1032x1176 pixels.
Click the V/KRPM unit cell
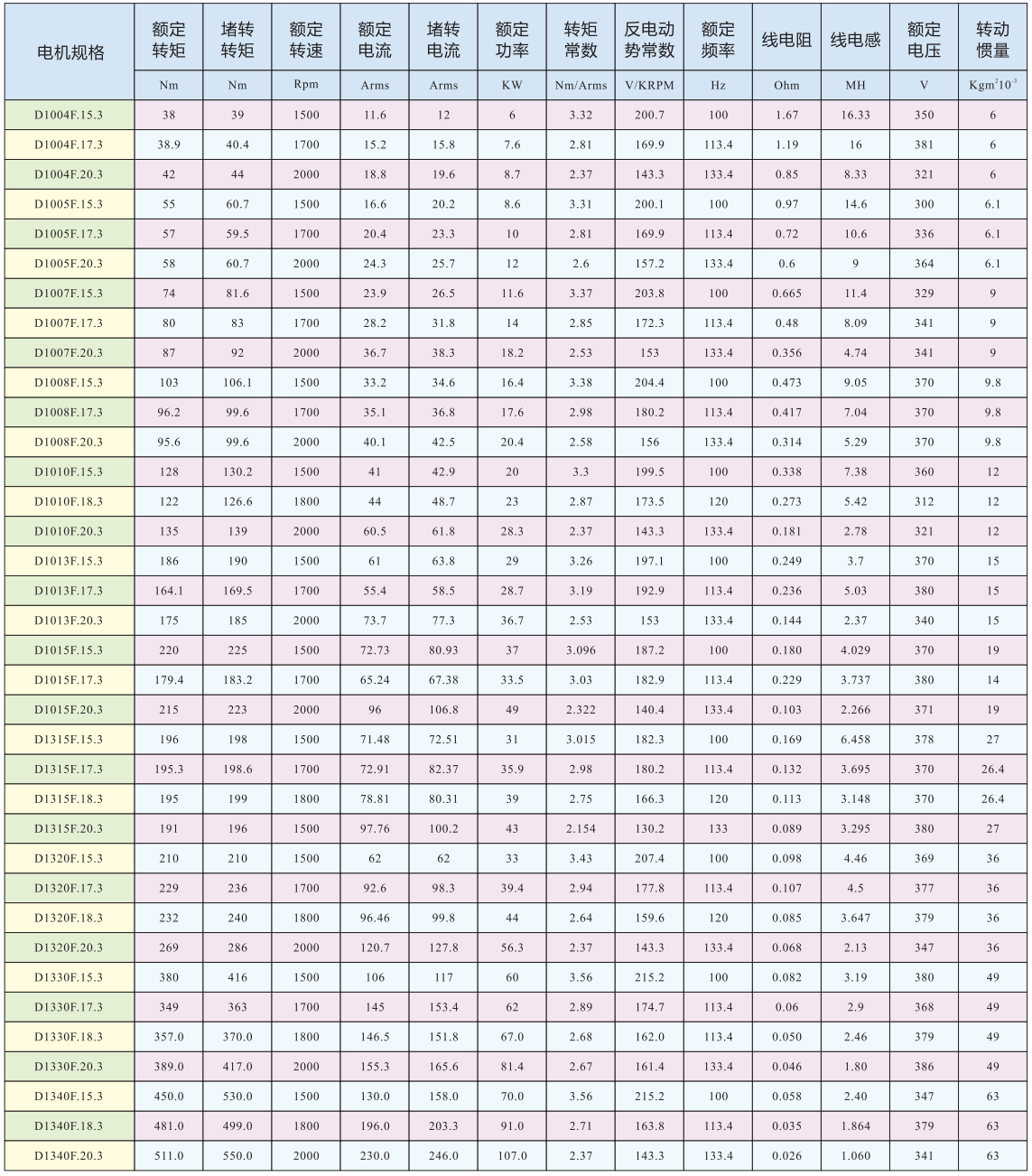coord(649,86)
